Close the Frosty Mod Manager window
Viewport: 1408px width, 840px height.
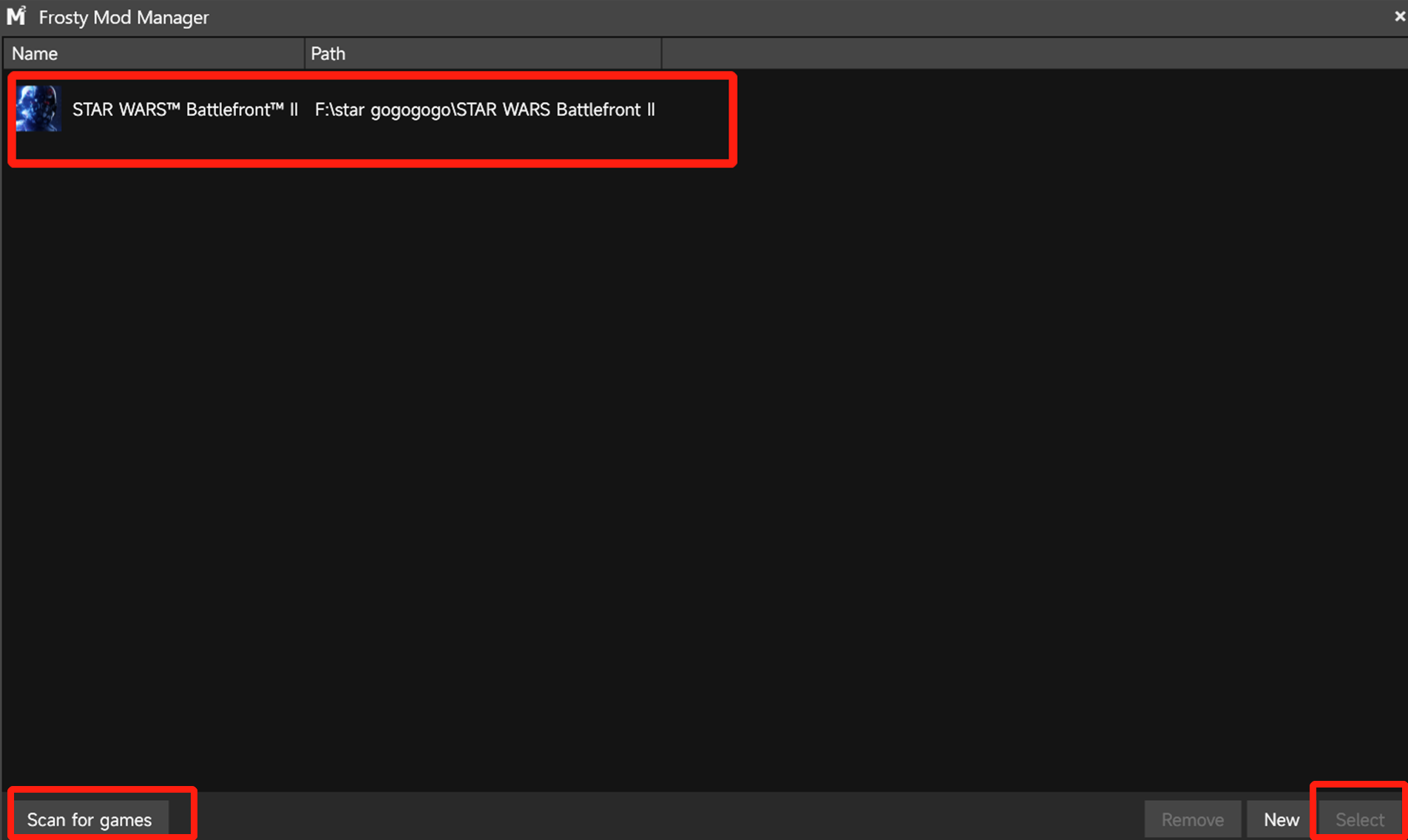click(x=1398, y=16)
